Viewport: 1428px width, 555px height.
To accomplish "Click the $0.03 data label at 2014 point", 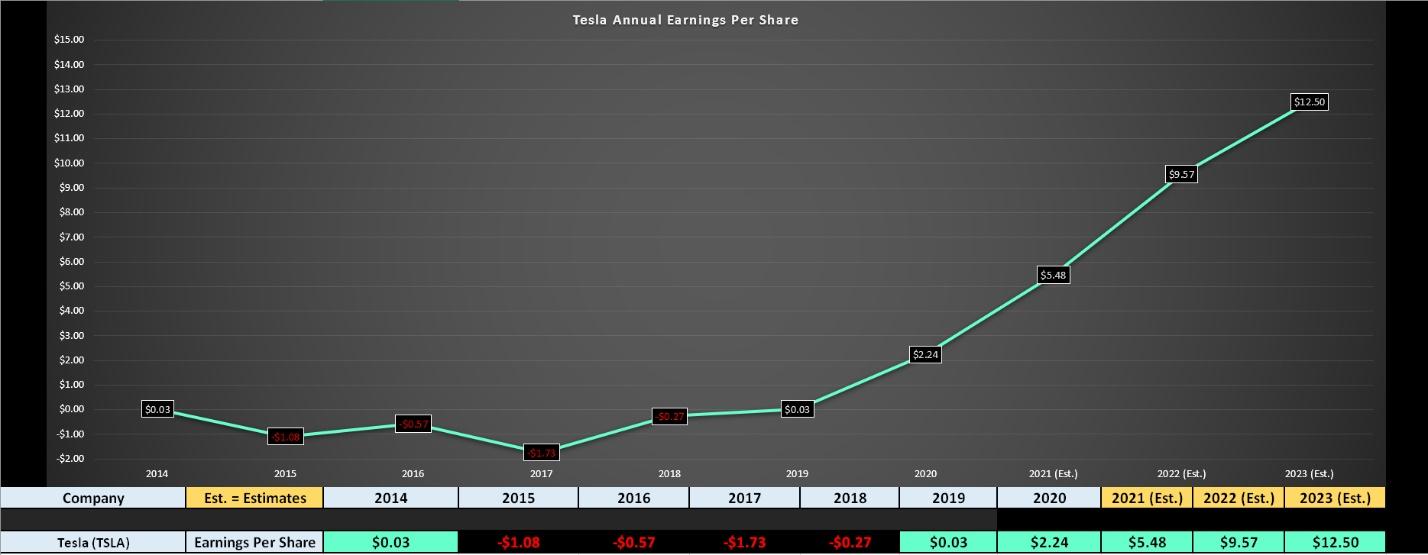I will [x=157, y=409].
